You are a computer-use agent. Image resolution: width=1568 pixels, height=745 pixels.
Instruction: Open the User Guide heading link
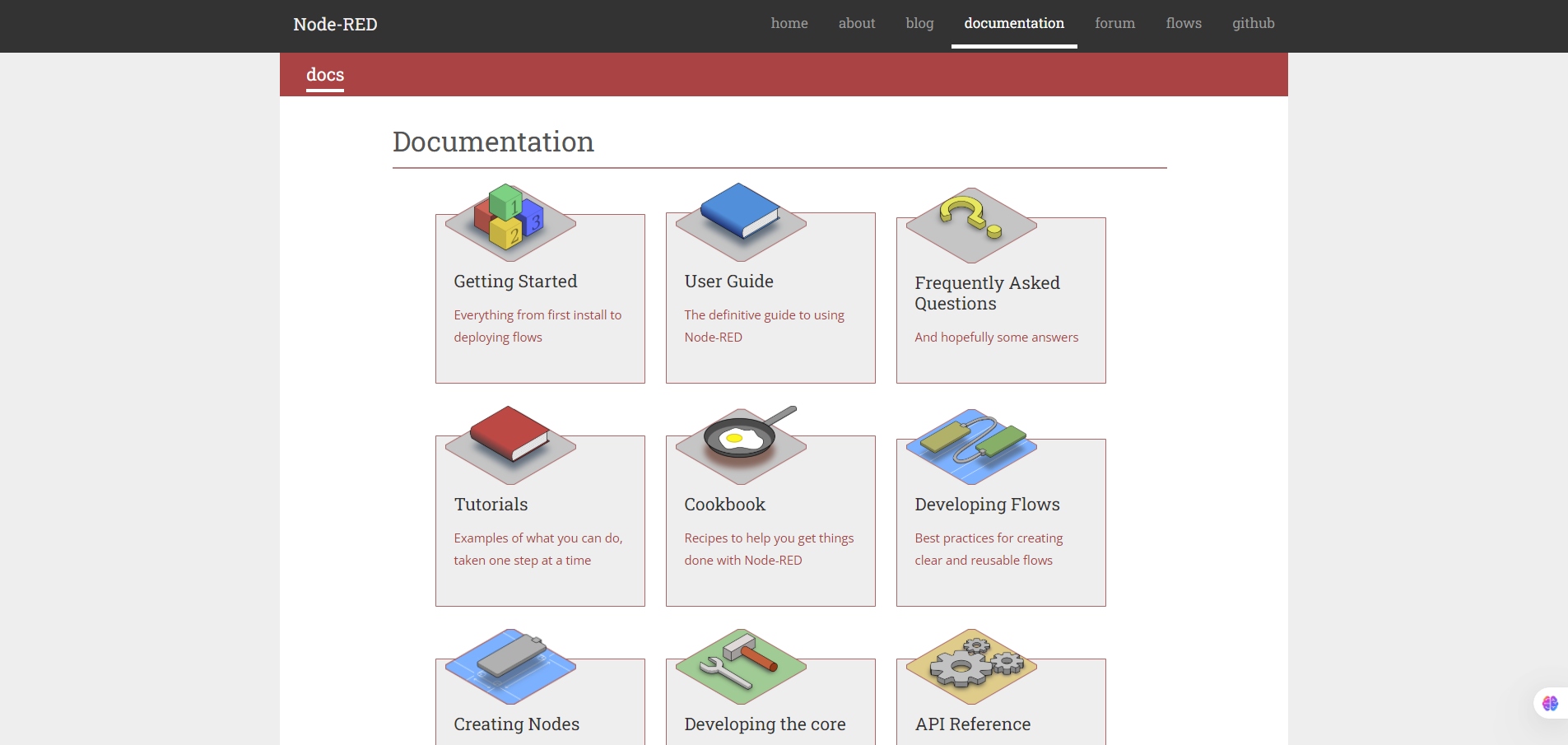[728, 282]
